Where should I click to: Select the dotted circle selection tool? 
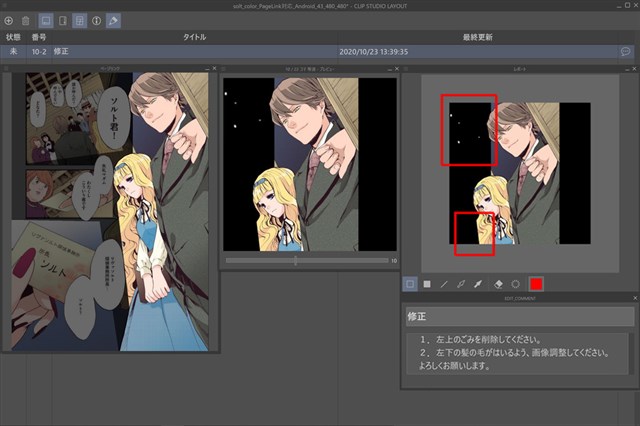pyautogui.click(x=516, y=284)
